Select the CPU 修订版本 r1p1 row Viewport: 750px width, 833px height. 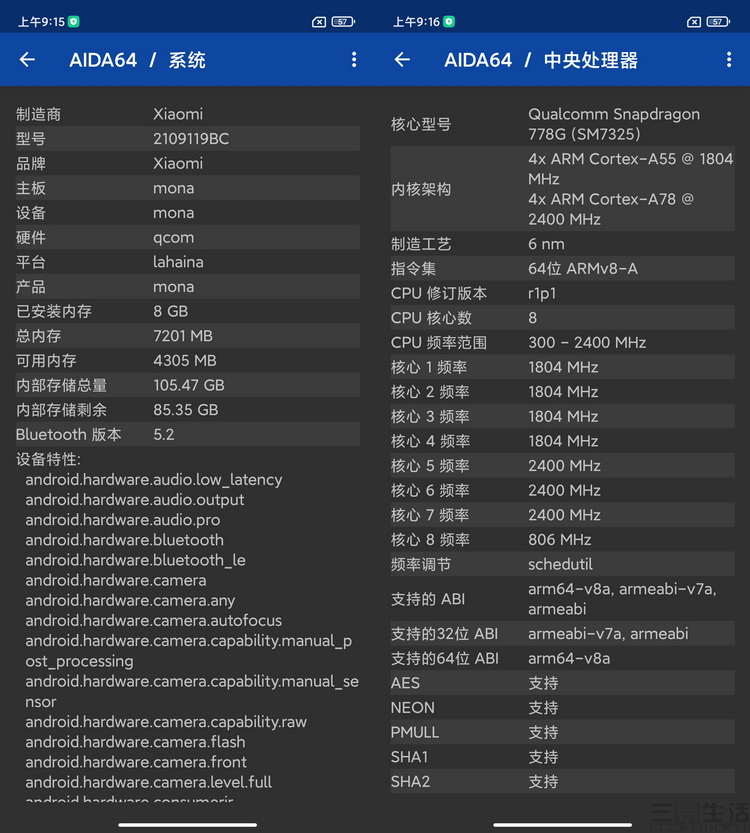(x=562, y=293)
